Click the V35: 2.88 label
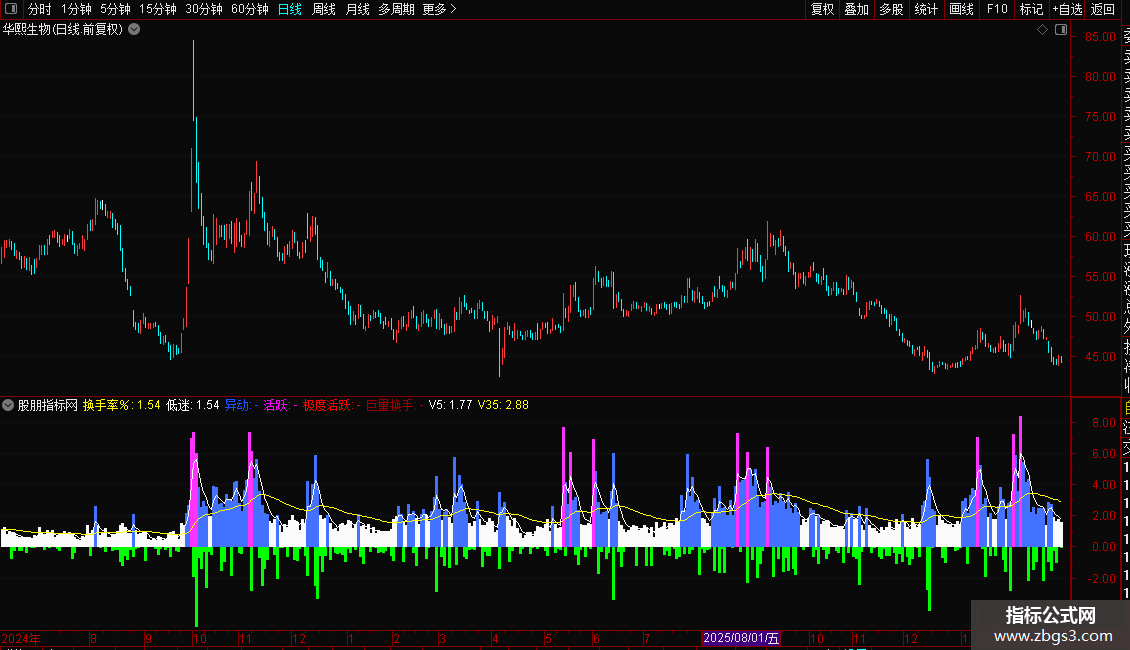This screenshot has height=650, width=1130. coord(503,405)
